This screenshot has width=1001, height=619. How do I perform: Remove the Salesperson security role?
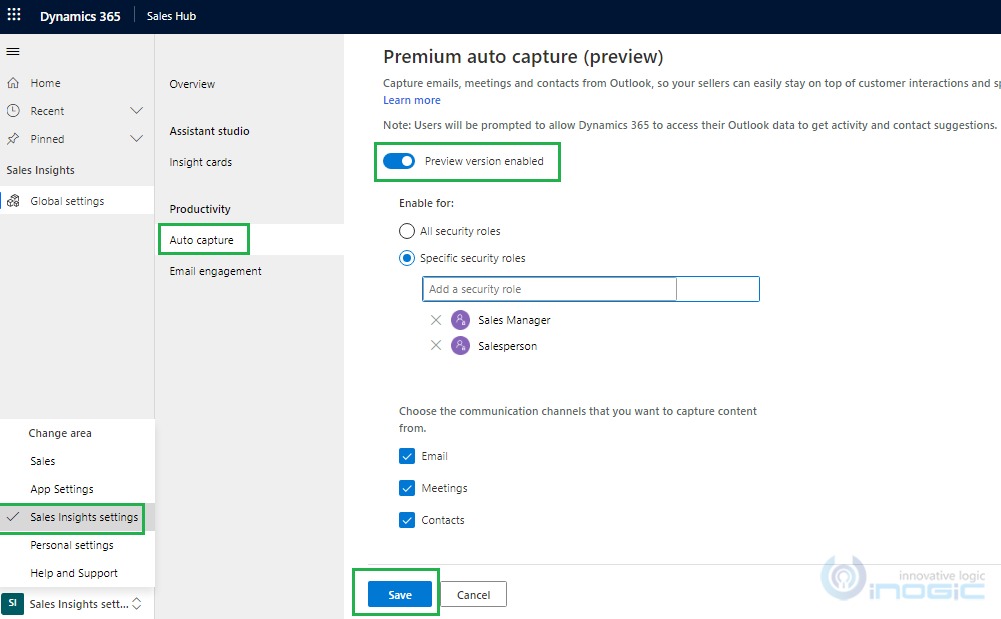click(x=436, y=345)
